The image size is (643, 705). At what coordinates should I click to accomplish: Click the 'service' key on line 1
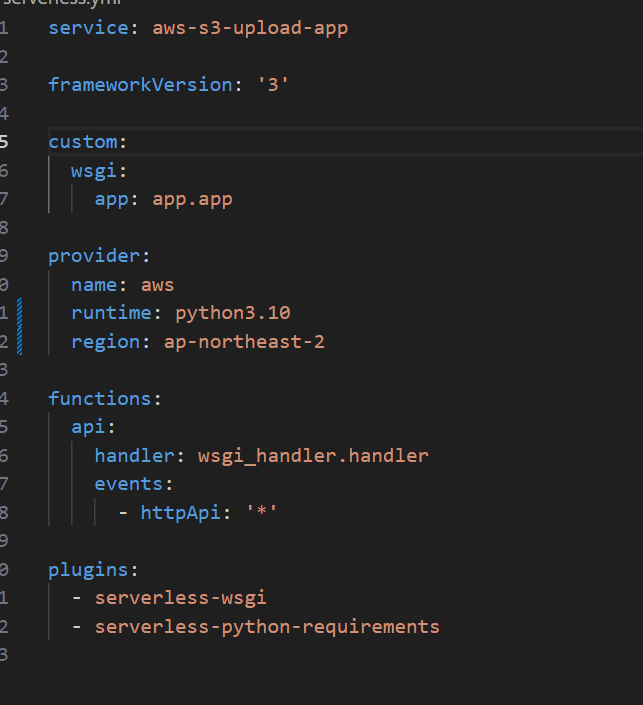pos(89,28)
